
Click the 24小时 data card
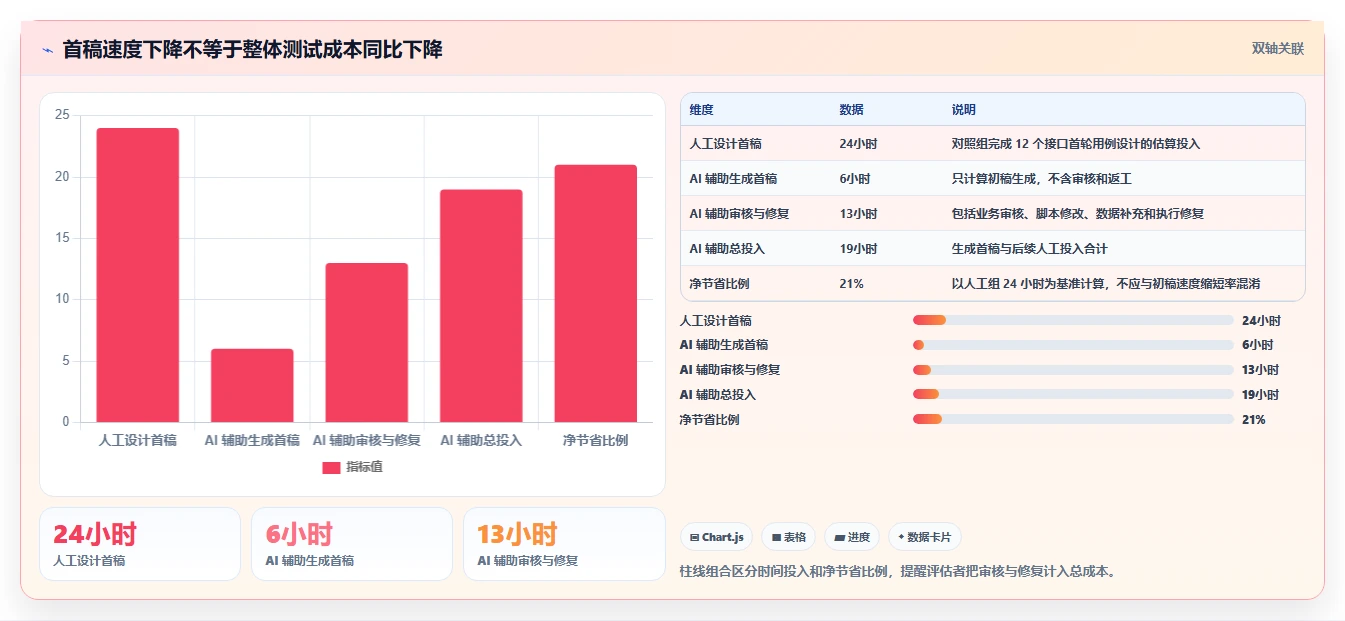click(140, 544)
